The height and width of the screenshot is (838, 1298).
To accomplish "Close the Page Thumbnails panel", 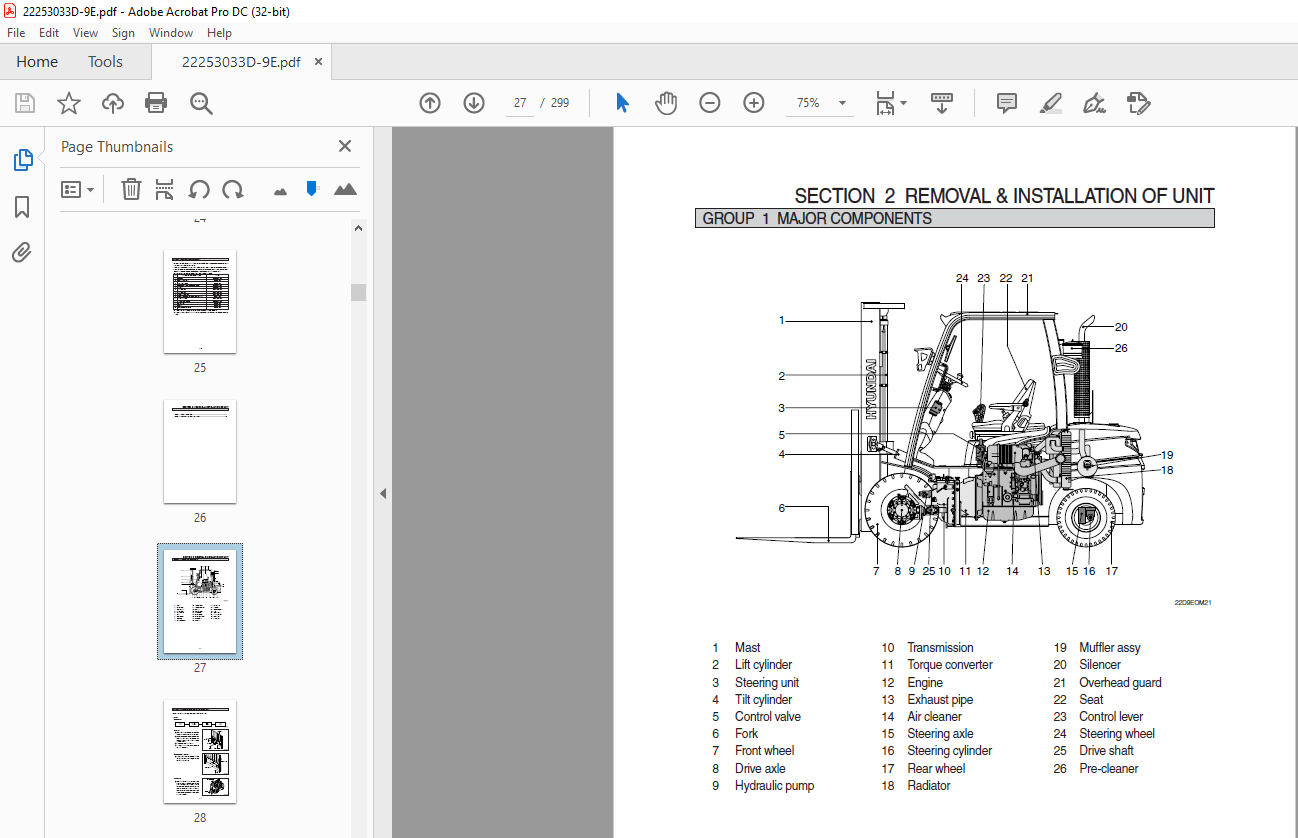I will point(345,146).
